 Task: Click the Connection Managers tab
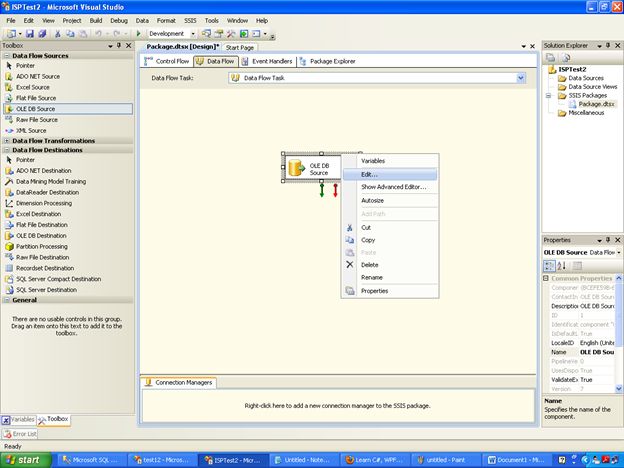coord(179,383)
